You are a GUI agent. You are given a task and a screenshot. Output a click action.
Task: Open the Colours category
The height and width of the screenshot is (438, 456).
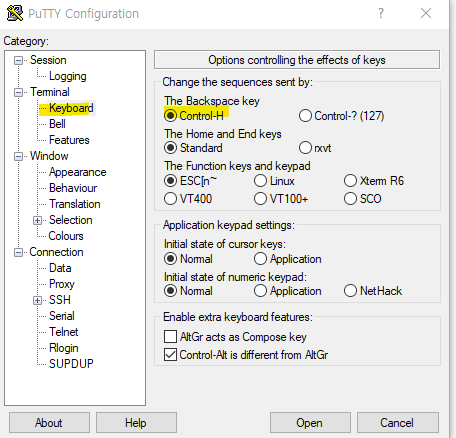(66, 236)
